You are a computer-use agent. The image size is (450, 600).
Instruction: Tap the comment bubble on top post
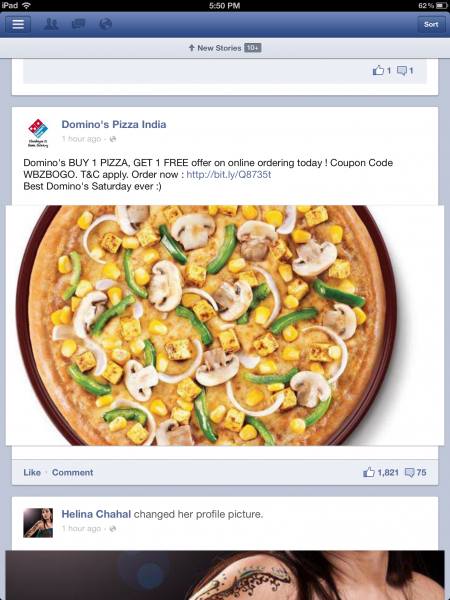pyautogui.click(x=405, y=70)
